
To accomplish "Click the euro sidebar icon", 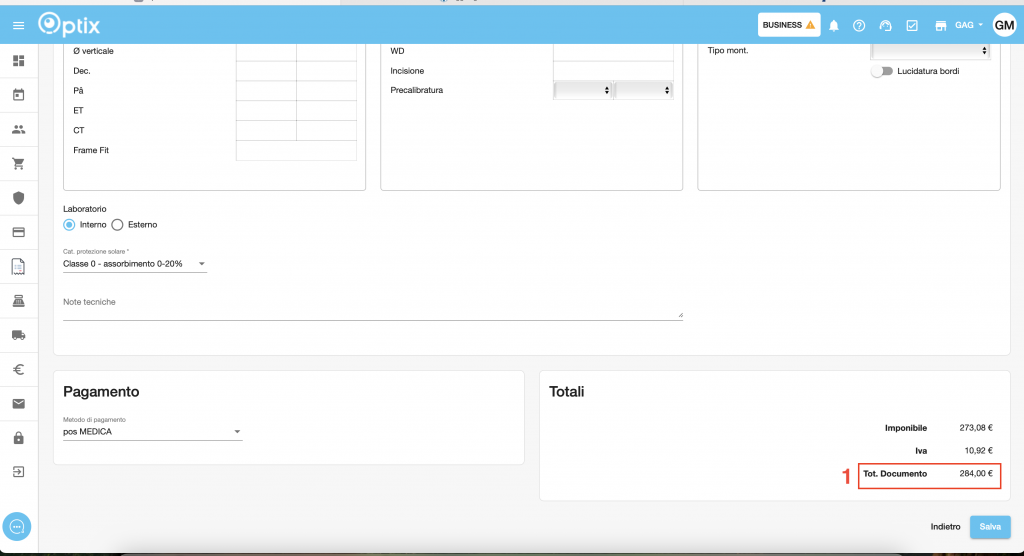I will 18,369.
